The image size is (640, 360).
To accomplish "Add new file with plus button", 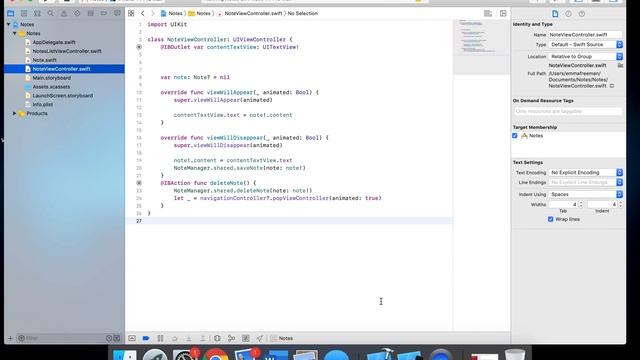I will click(10, 338).
